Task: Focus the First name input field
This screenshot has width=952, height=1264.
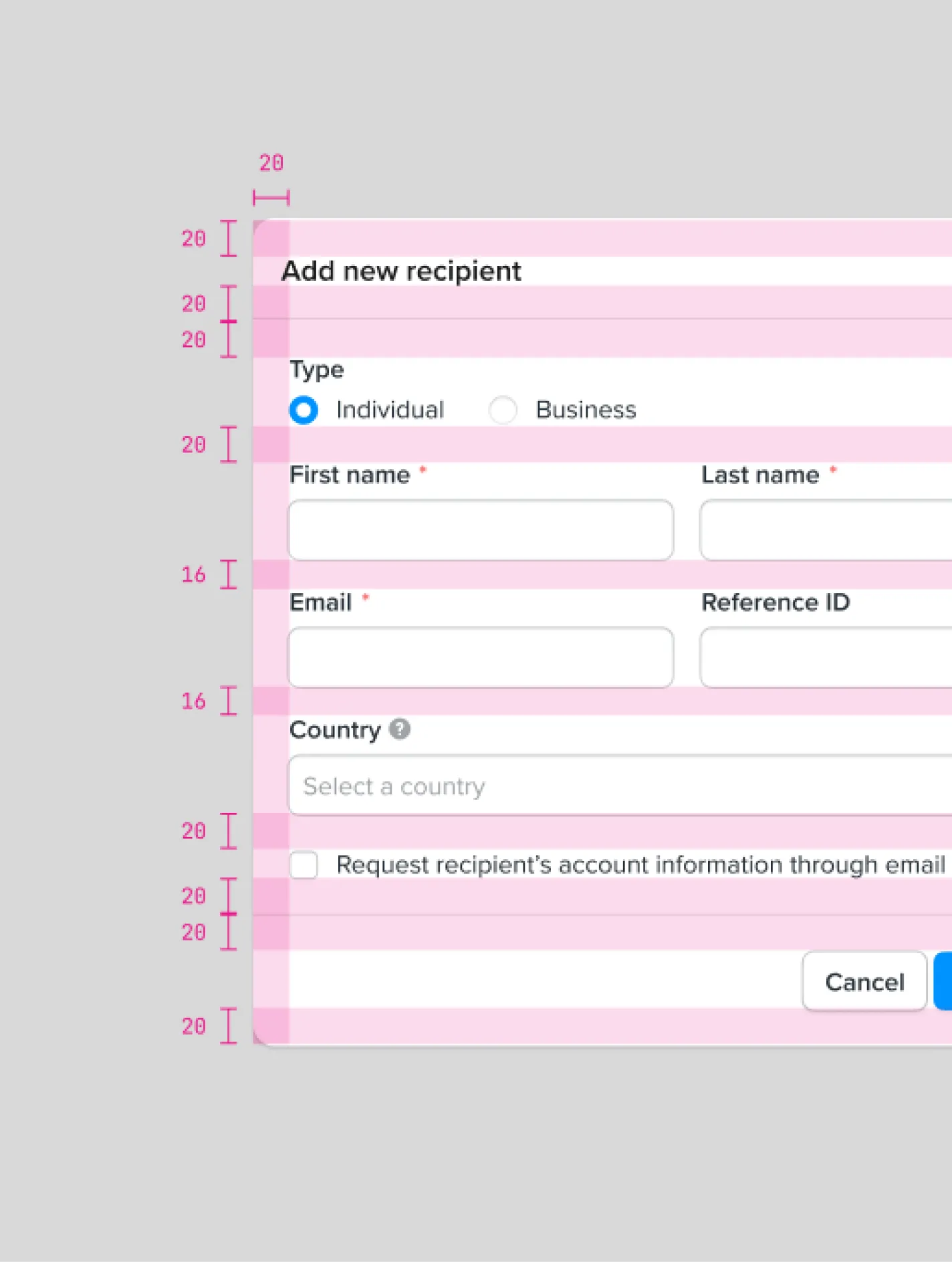Action: [x=481, y=530]
